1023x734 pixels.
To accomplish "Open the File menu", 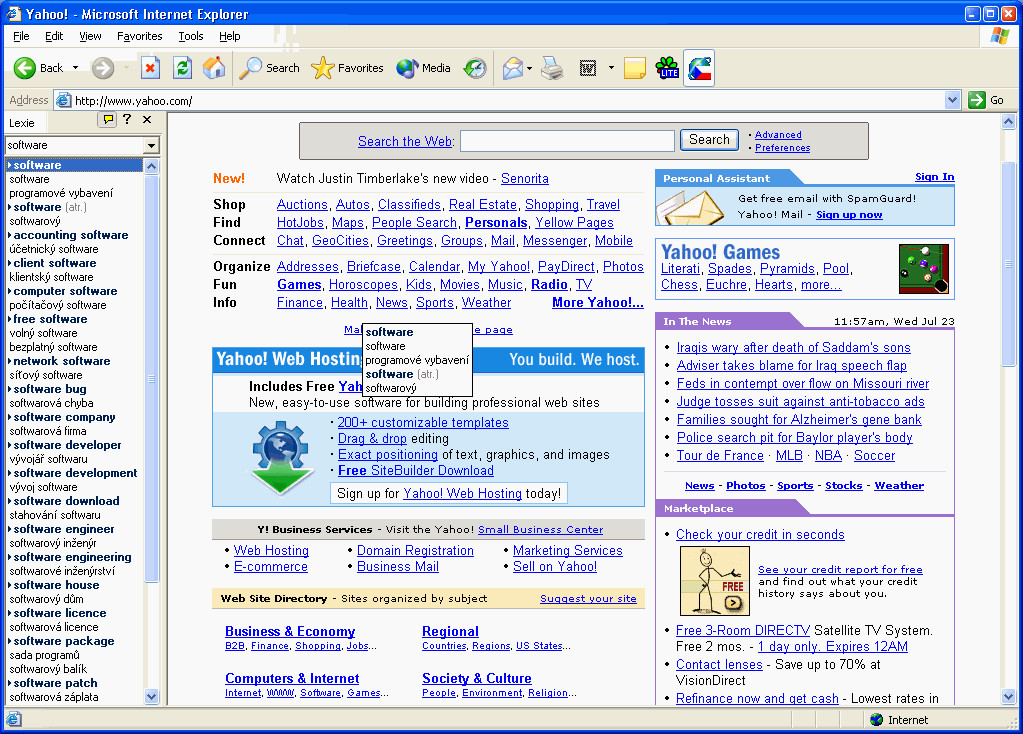I will [21, 37].
